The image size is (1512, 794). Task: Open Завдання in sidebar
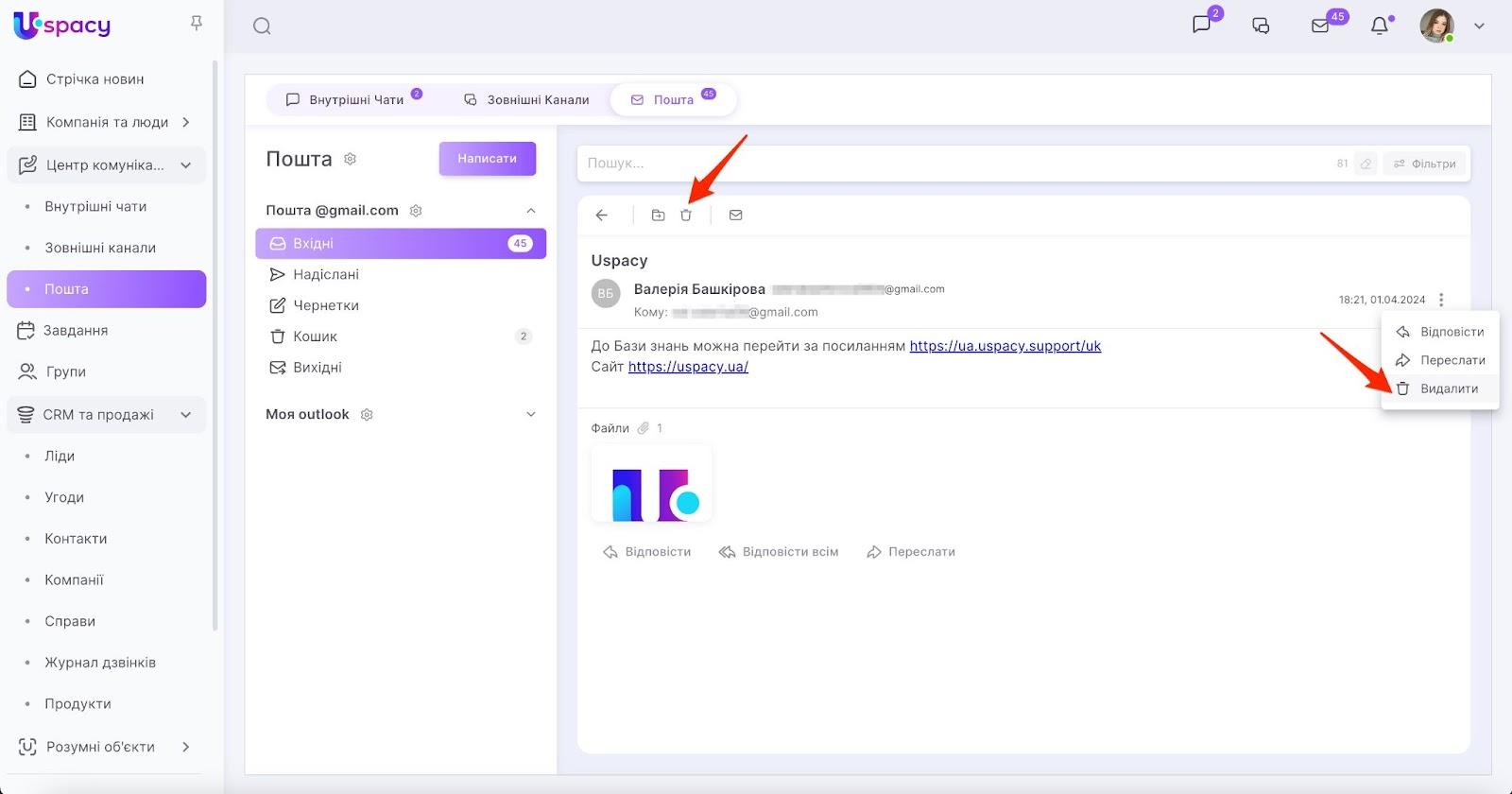point(106,330)
